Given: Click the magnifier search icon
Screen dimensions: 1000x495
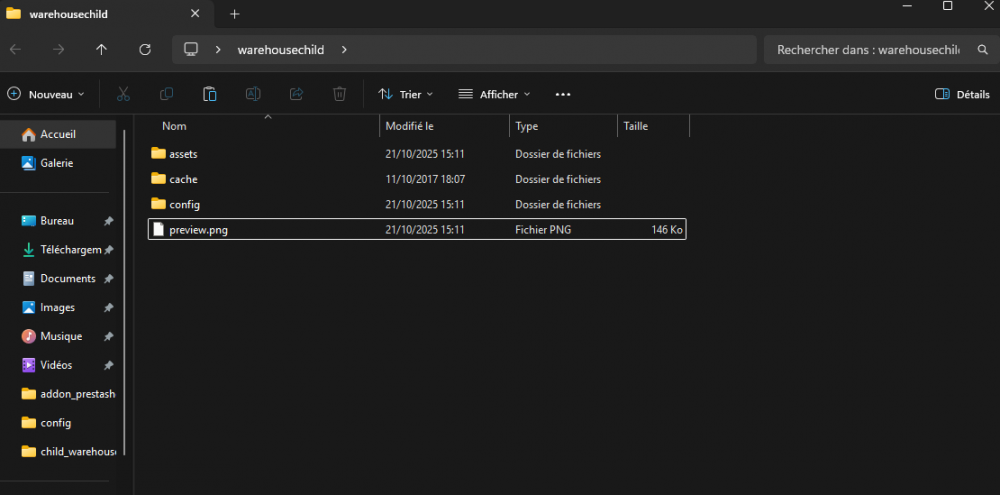Looking at the screenshot, I should coord(982,49).
